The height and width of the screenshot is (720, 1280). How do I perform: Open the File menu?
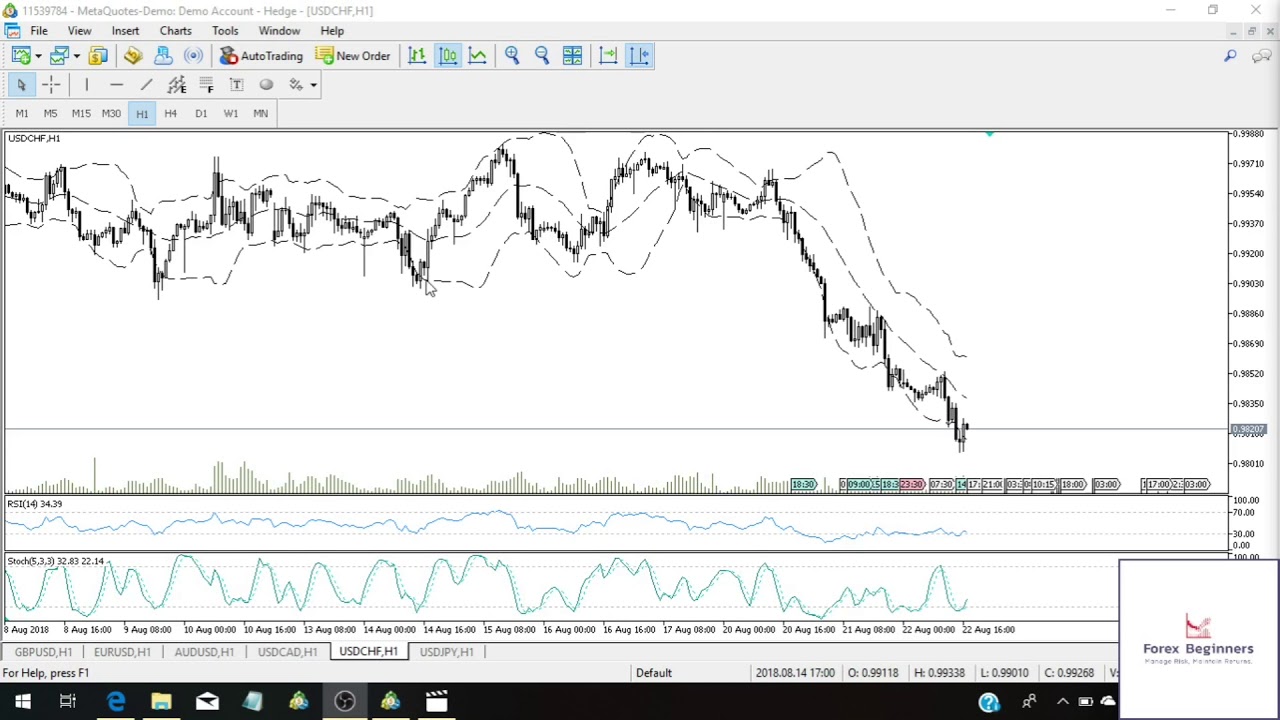coord(39,31)
